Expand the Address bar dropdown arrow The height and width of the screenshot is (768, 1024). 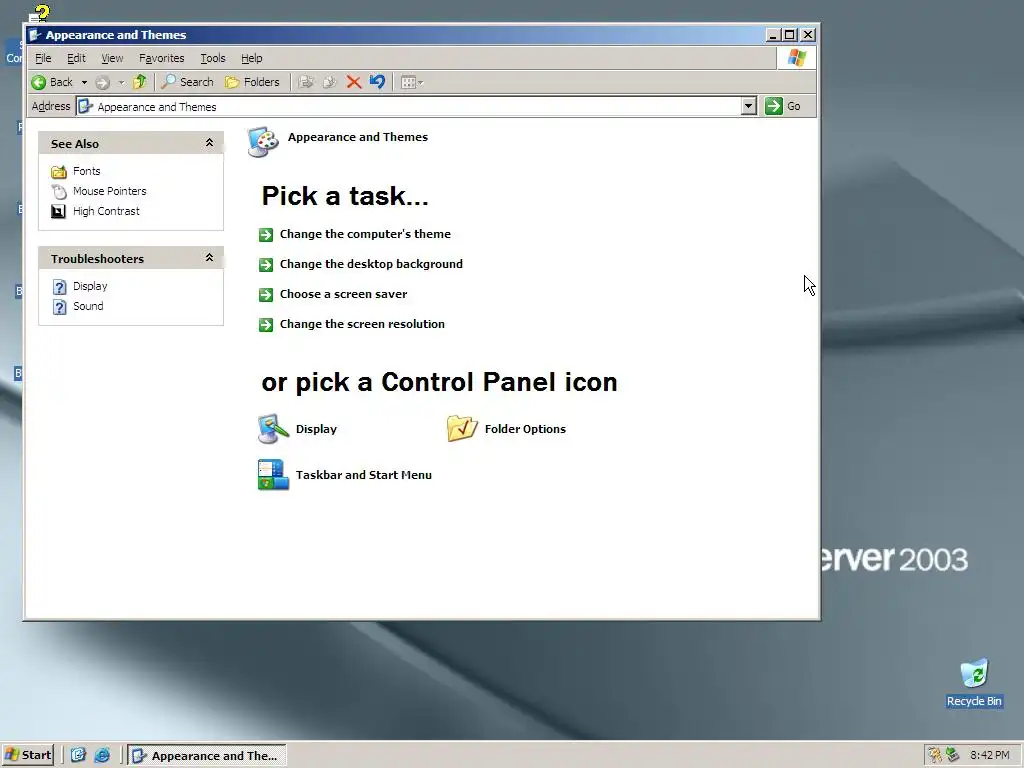749,106
